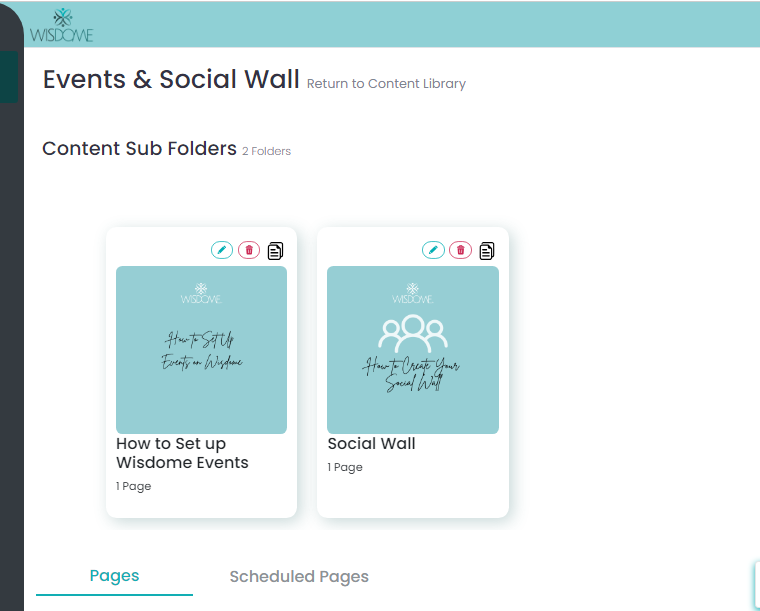
Task: Select the highlighted dark teal sidebar item
Action: pos(9,78)
